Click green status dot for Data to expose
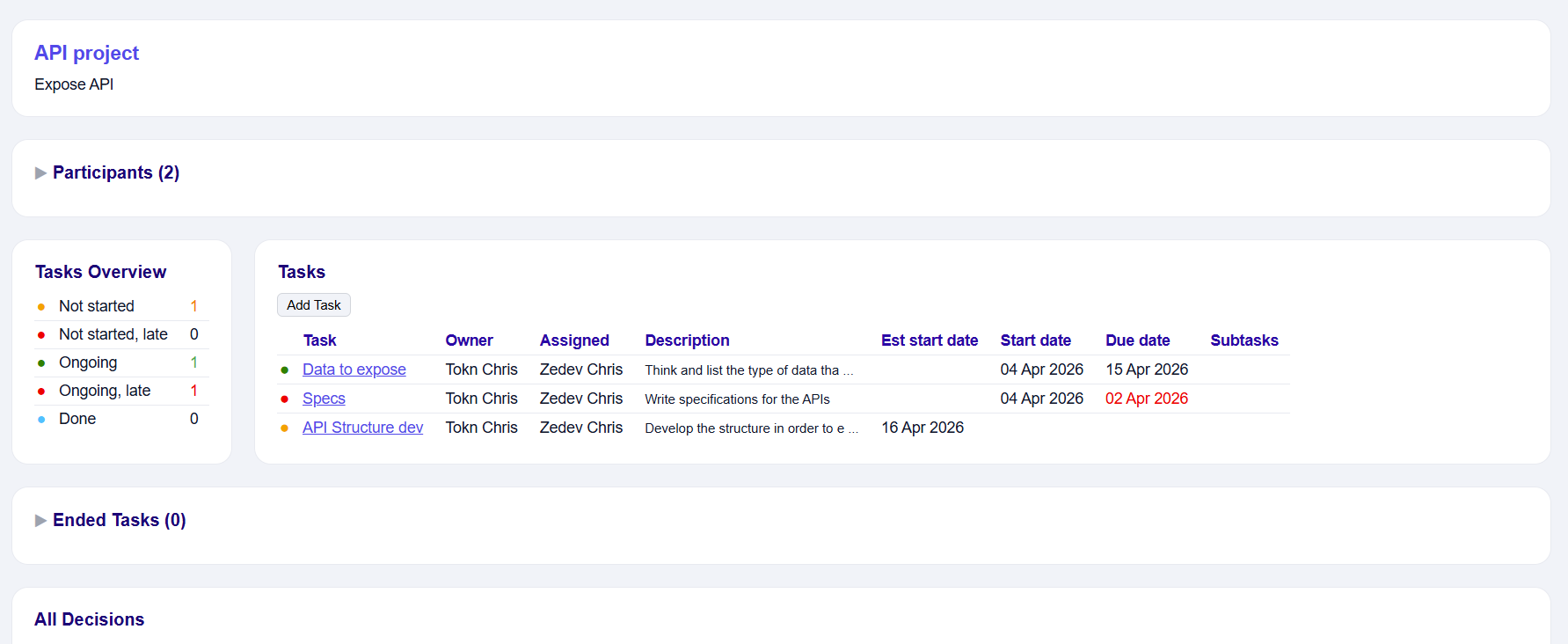 click(x=285, y=370)
